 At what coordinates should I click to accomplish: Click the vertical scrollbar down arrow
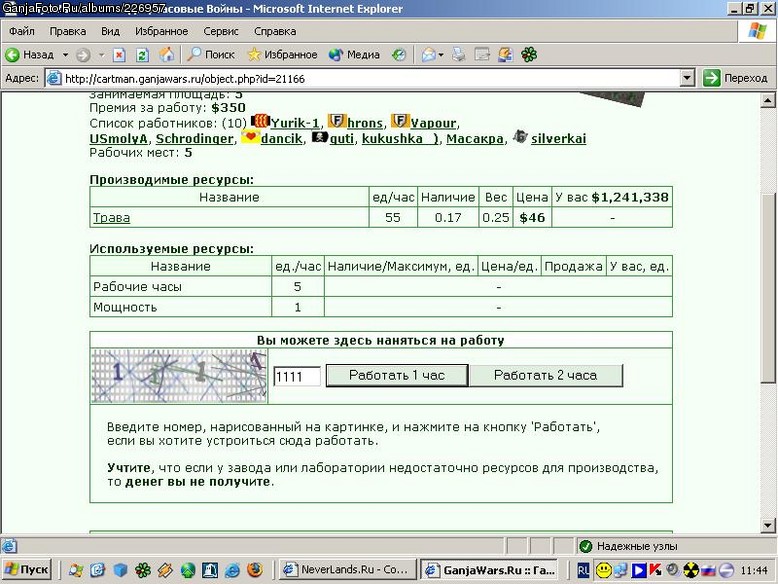(x=768, y=525)
